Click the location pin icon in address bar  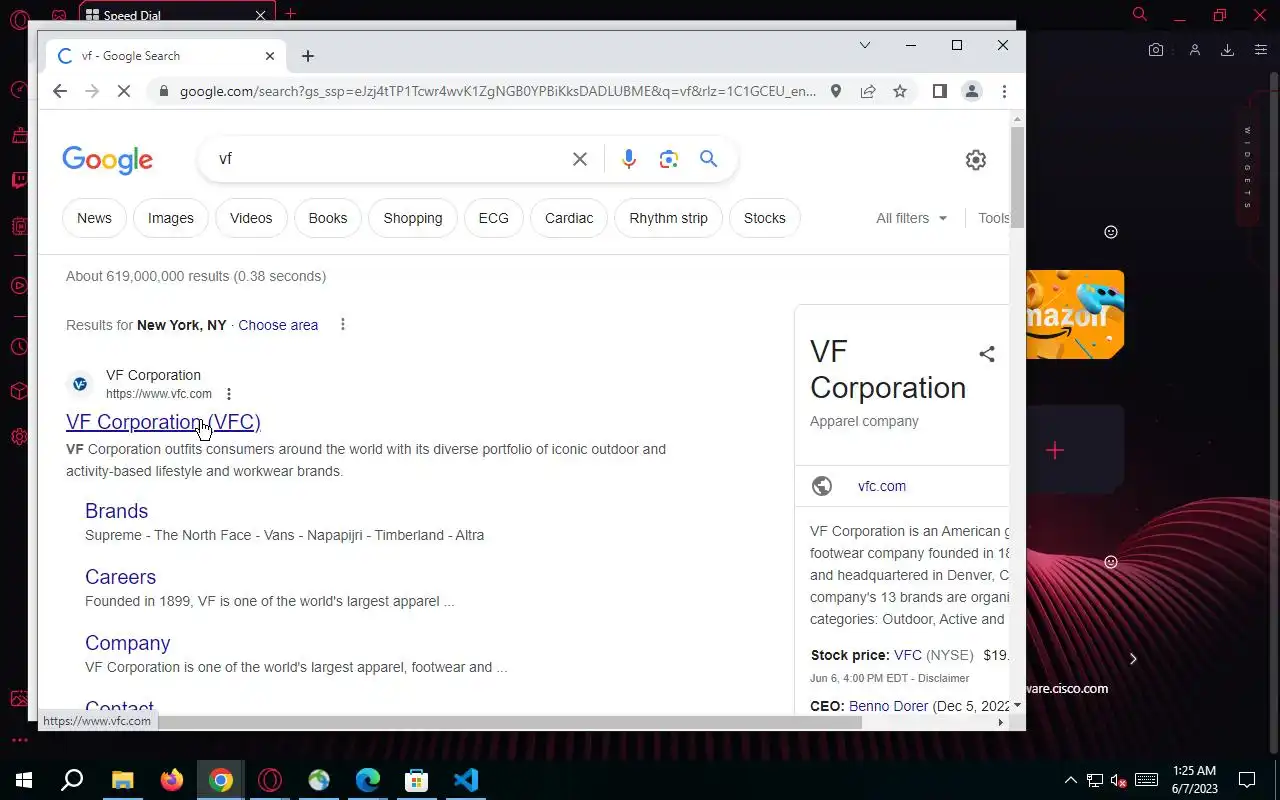pos(836,91)
